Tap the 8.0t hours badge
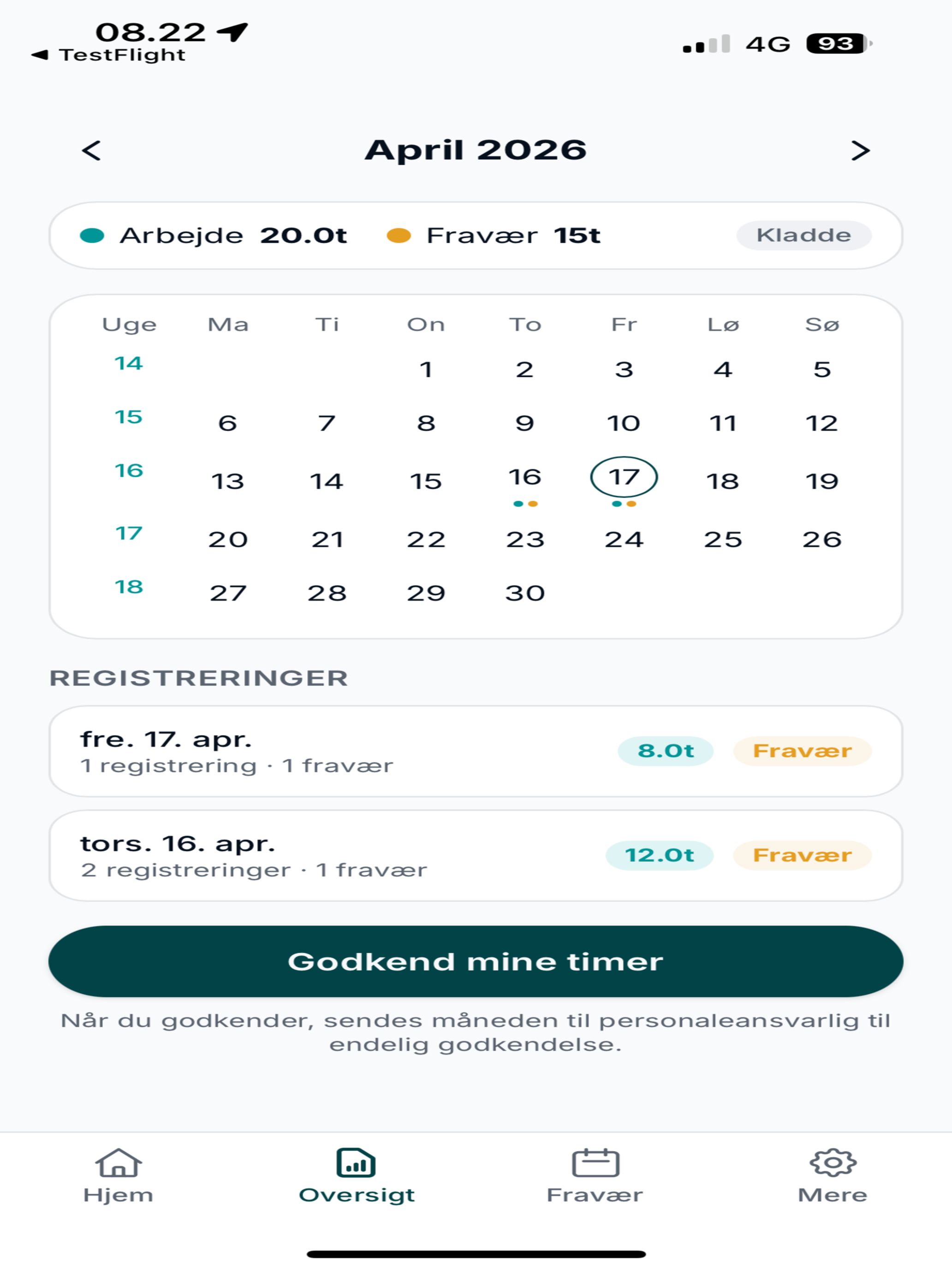The height and width of the screenshot is (1270, 952). (666, 751)
